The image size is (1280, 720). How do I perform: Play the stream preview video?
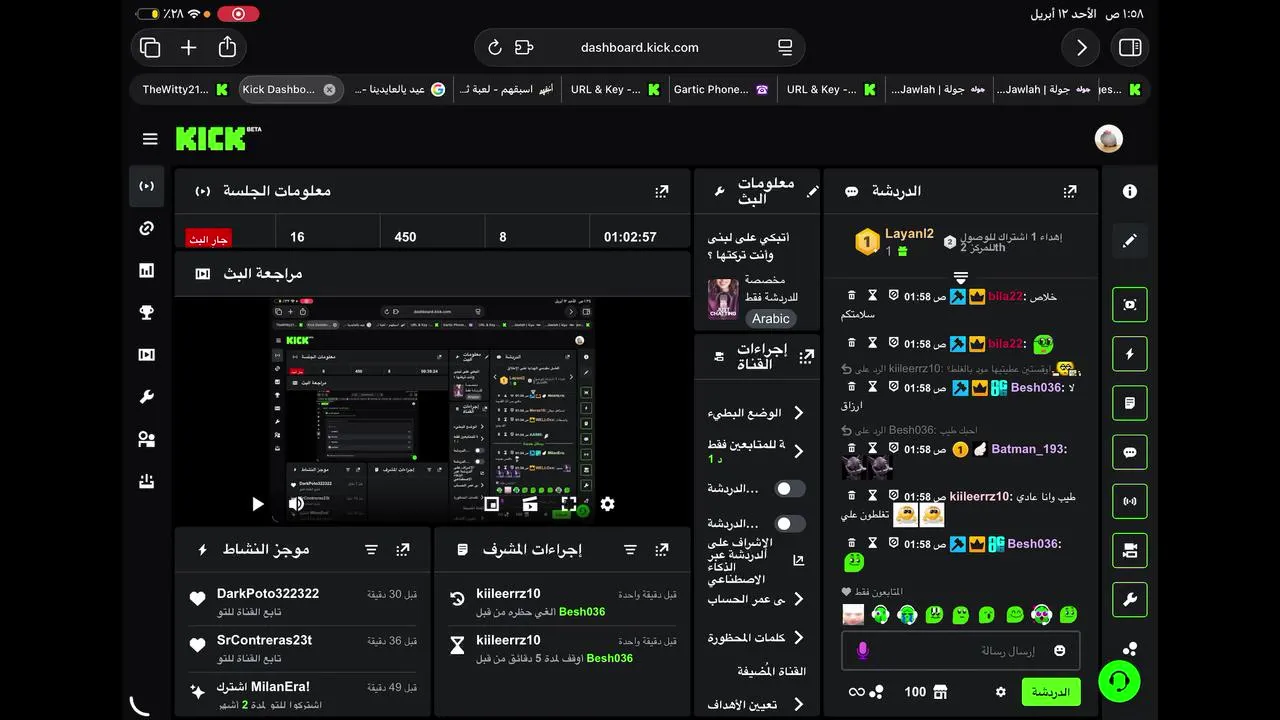click(257, 504)
